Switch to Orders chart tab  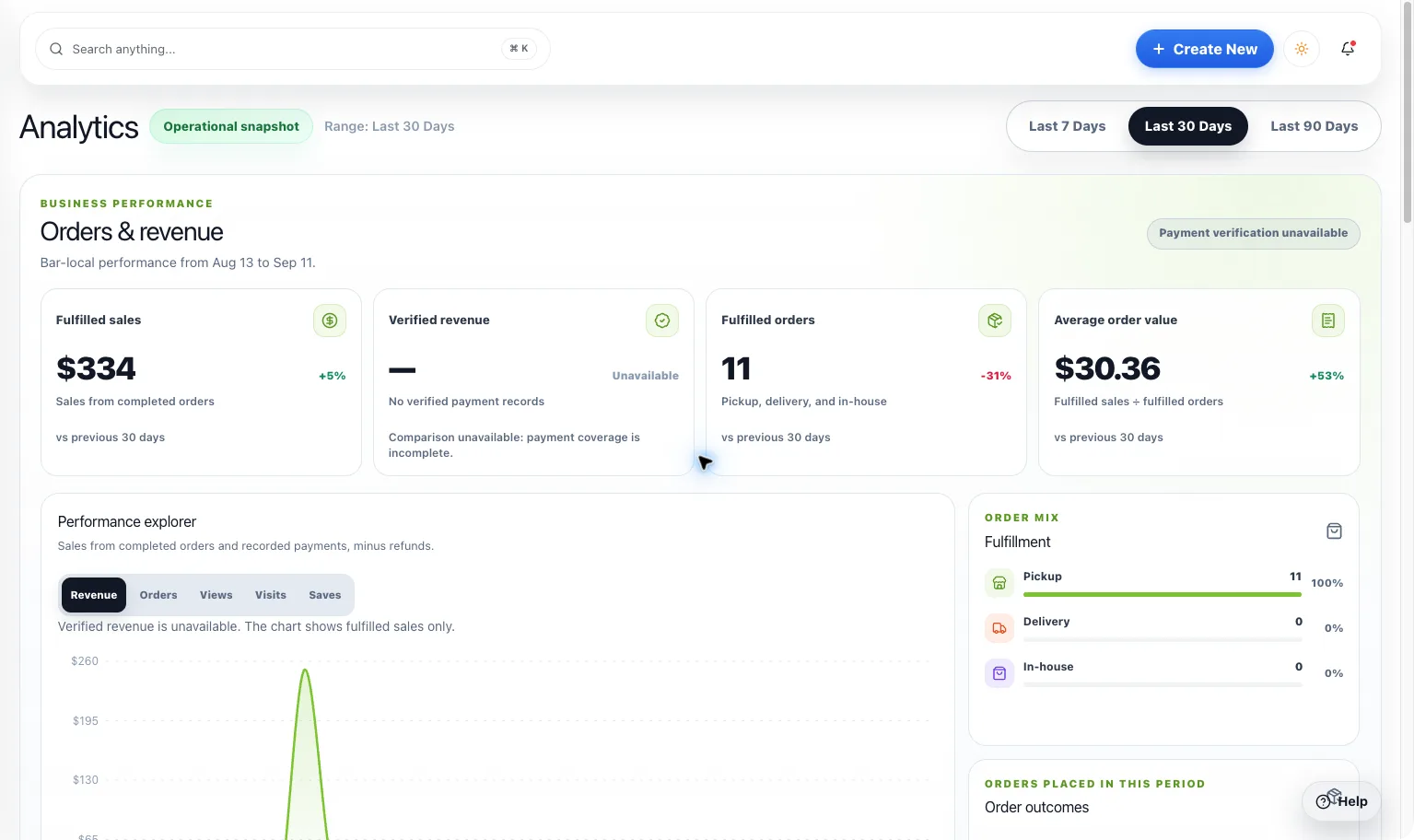[158, 595]
